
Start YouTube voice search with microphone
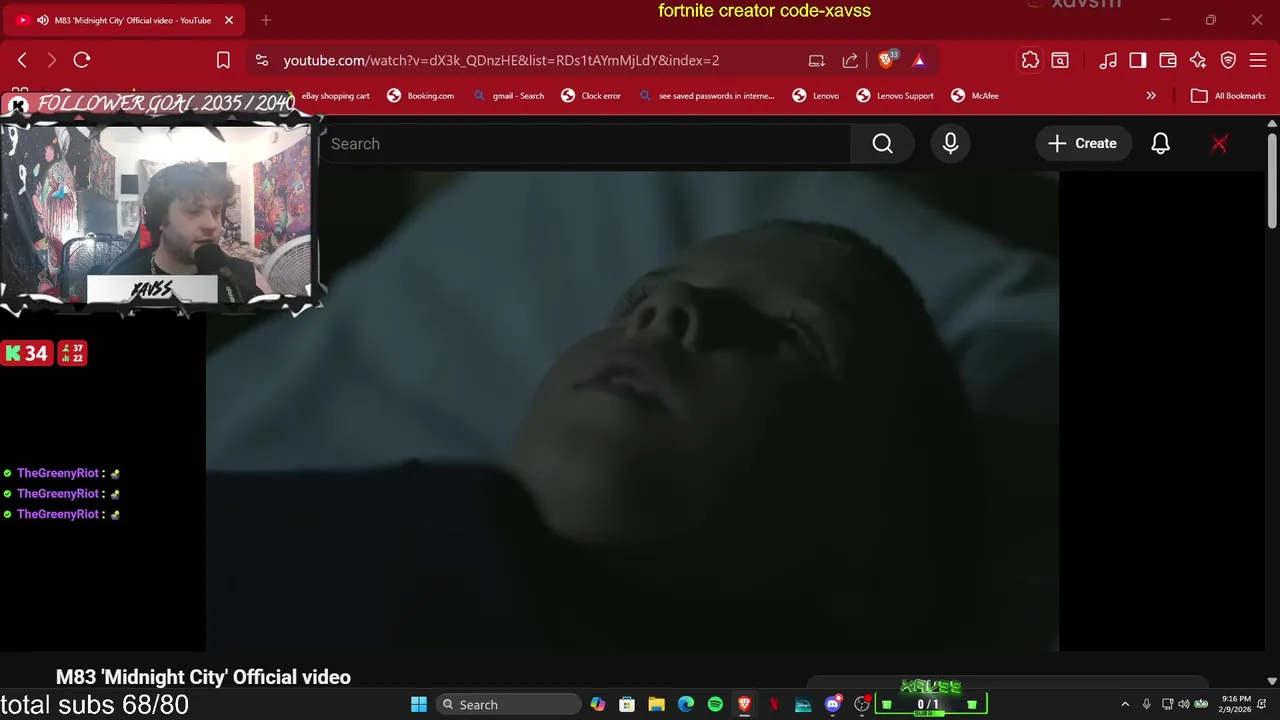click(x=951, y=144)
